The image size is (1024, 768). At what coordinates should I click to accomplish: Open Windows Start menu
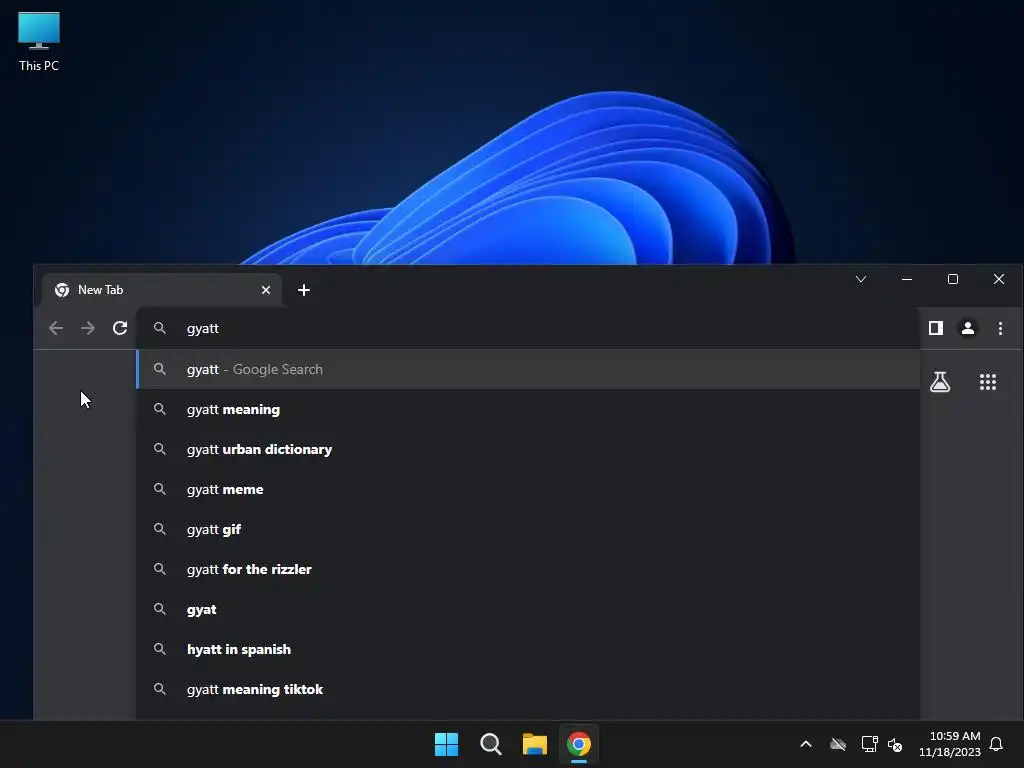(x=447, y=744)
